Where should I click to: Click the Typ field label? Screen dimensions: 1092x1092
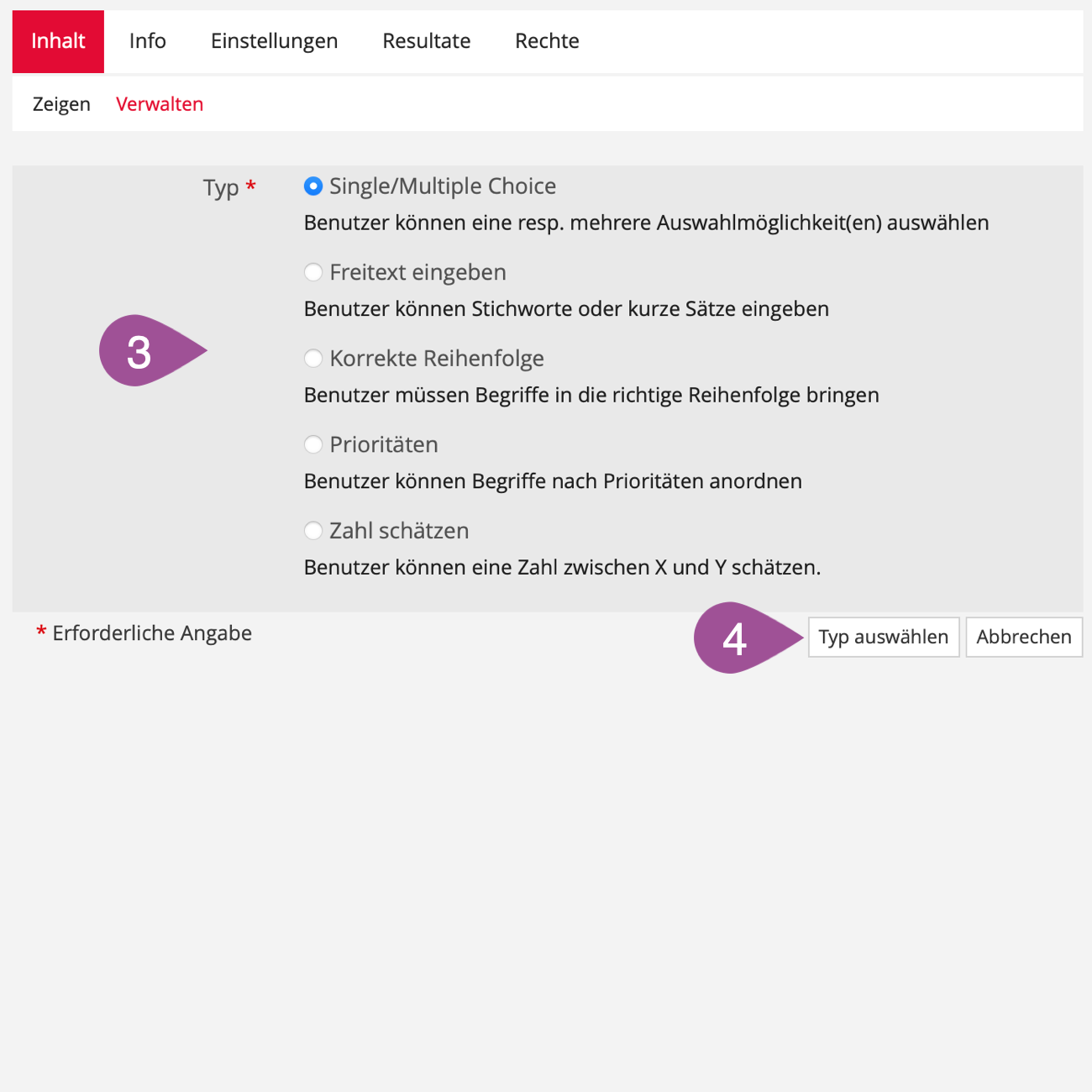click(221, 187)
